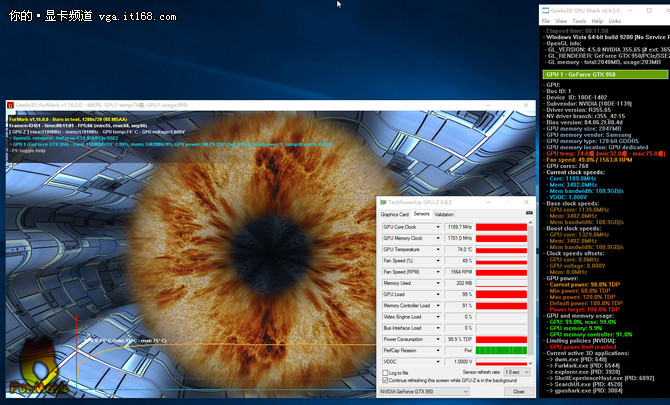Image resolution: width=670 pixels, height=405 pixels.
Task: Open View menu in GPU Shark
Action: pyautogui.click(x=561, y=21)
